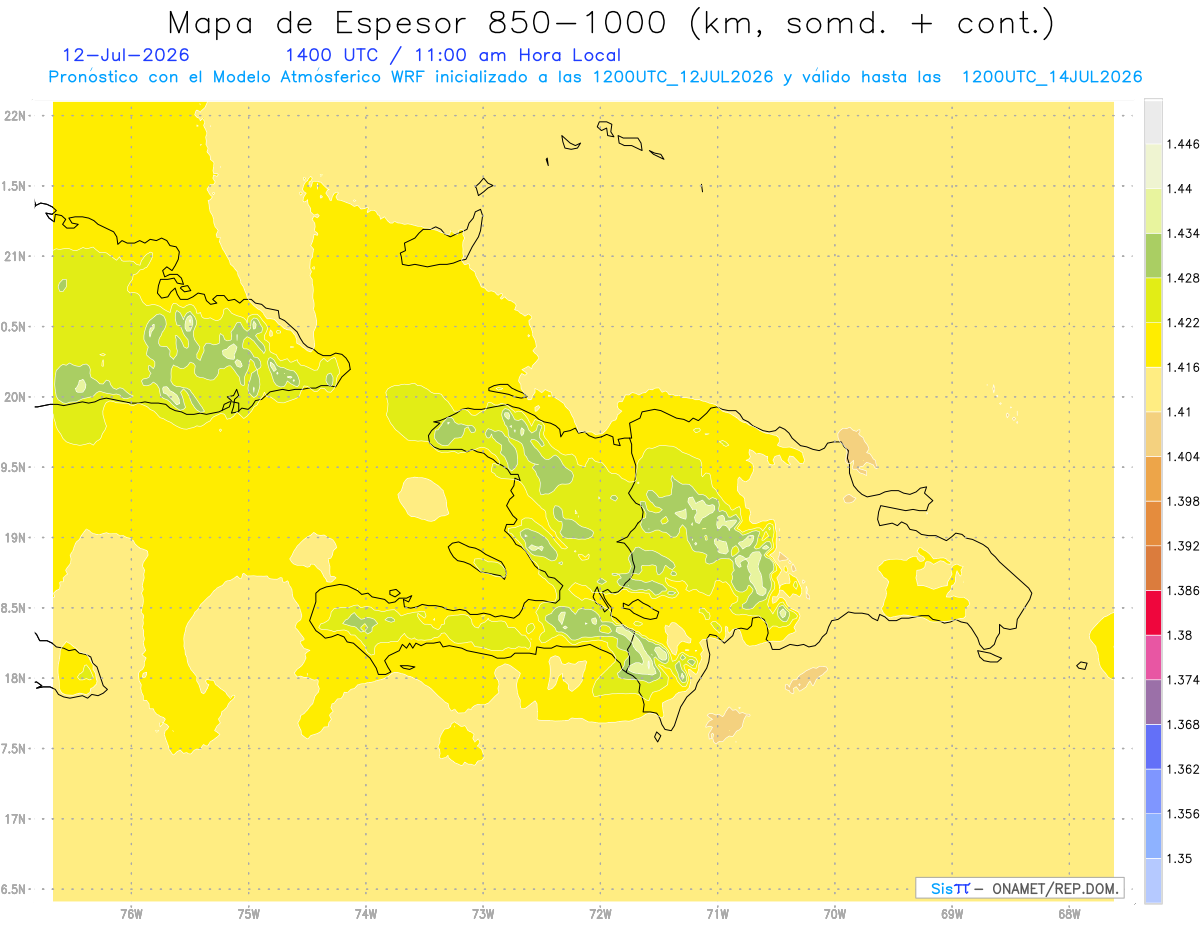Image resolution: width=1200 pixels, height=927 pixels.
Task: Click the Sisπ logo text
Action: 950,888
